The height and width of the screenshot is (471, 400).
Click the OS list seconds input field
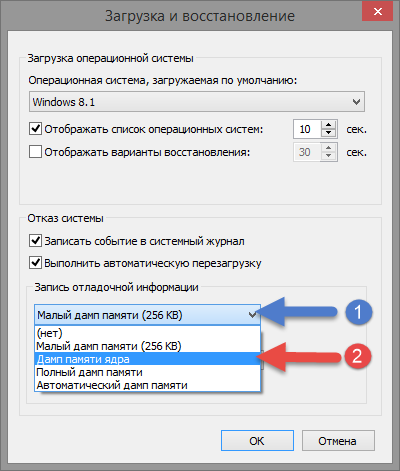(x=307, y=129)
